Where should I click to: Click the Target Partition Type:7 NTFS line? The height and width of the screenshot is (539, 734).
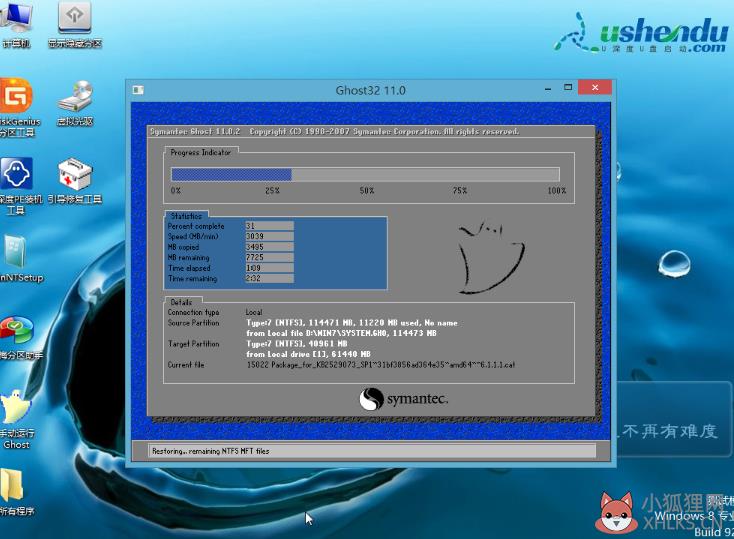[x=297, y=344]
